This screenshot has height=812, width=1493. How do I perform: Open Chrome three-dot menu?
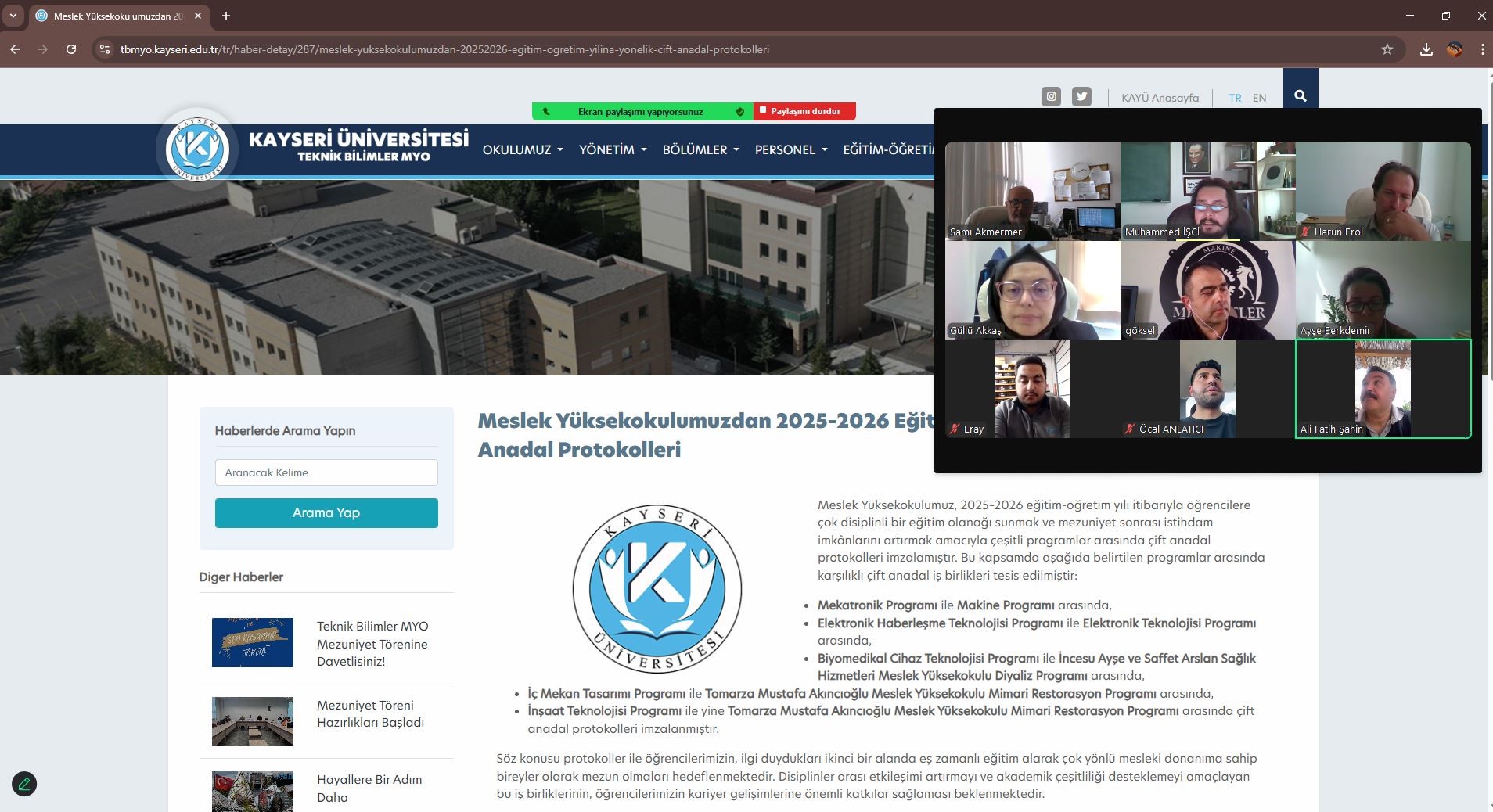pos(1482,49)
